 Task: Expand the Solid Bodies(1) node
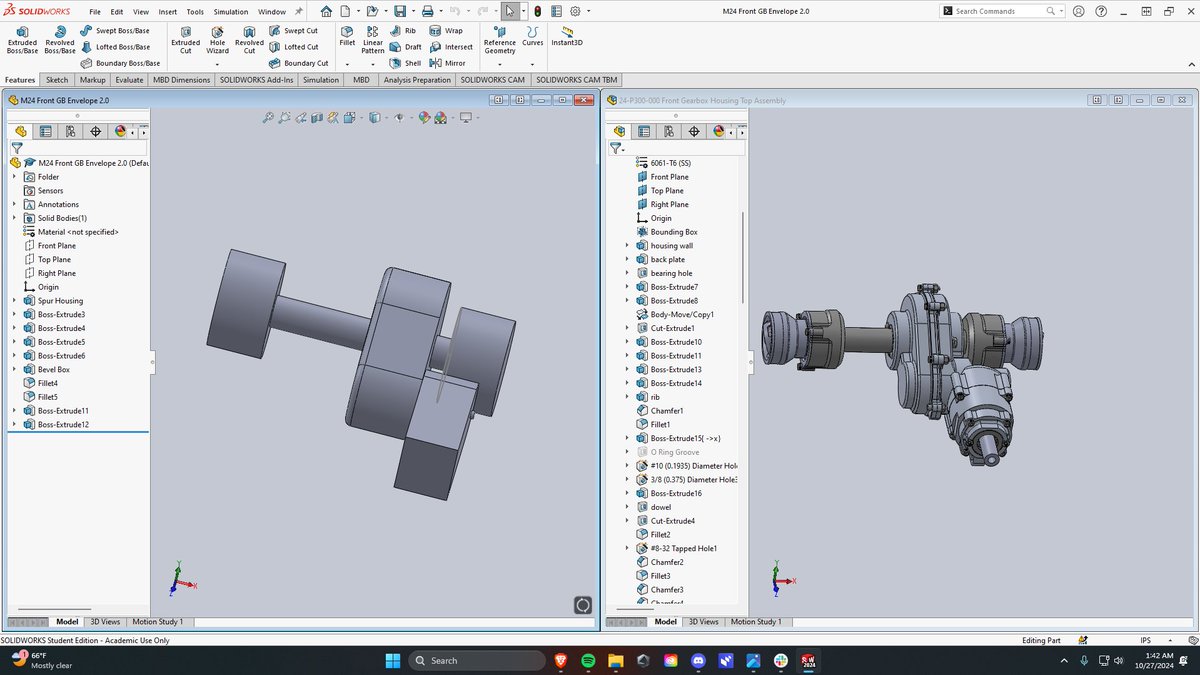pos(14,218)
